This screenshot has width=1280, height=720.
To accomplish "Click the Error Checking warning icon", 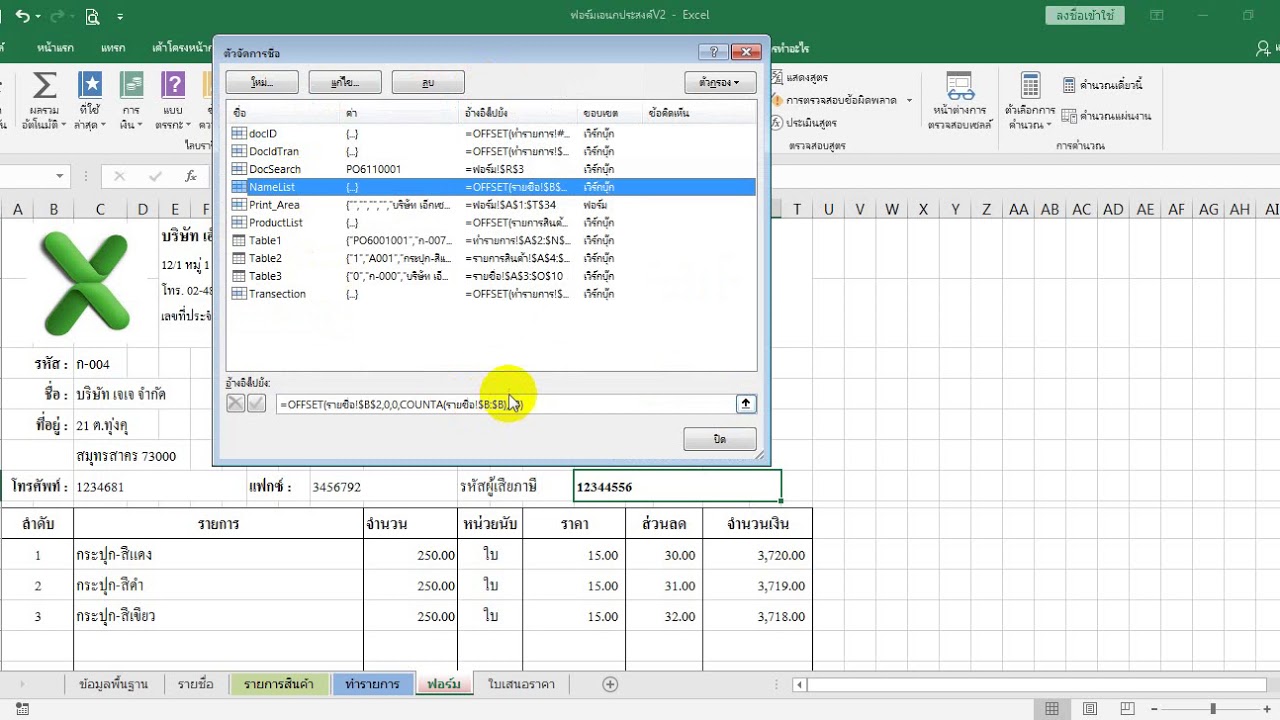I will tap(777, 100).
